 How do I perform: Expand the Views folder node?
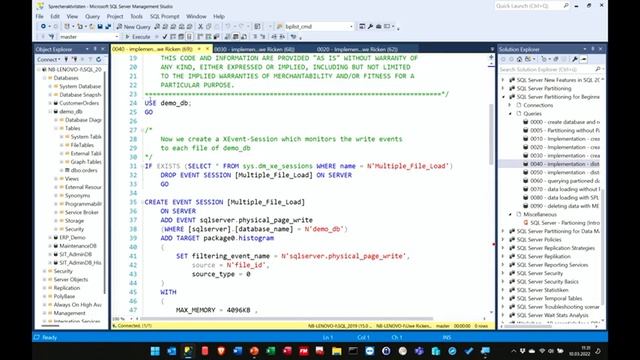tap(56, 179)
